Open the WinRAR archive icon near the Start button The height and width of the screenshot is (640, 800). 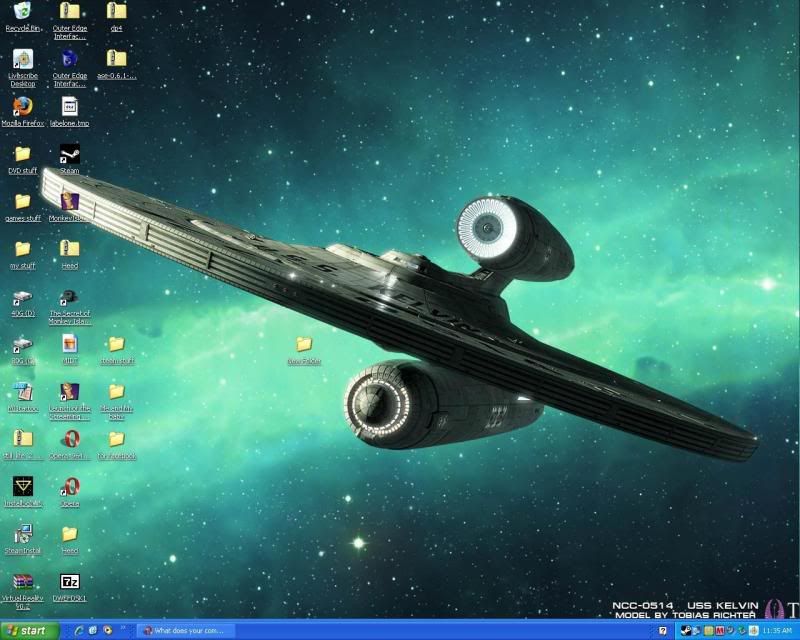coord(22,590)
